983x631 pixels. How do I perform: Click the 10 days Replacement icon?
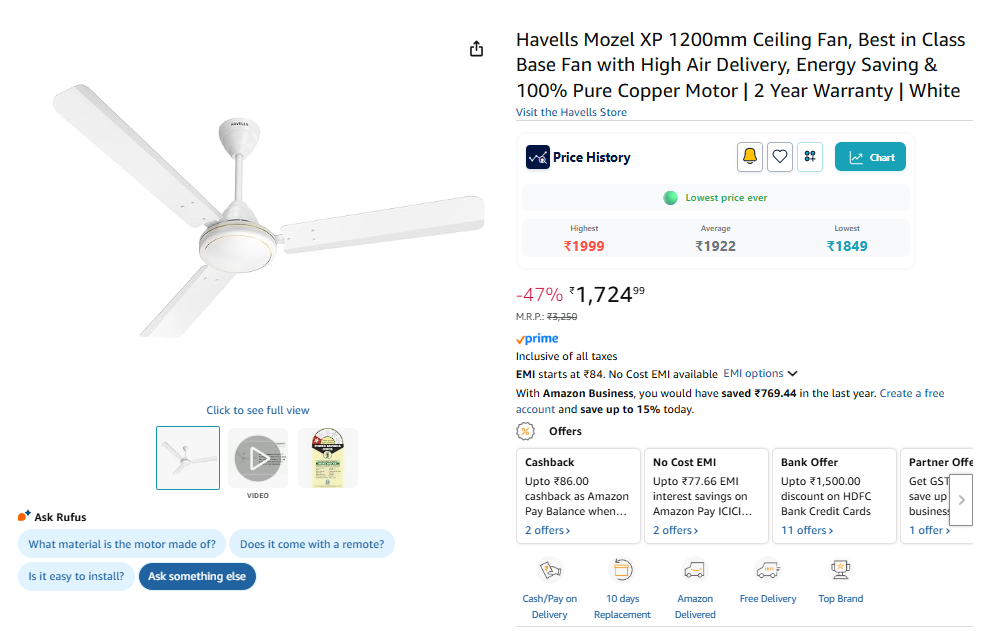622,571
